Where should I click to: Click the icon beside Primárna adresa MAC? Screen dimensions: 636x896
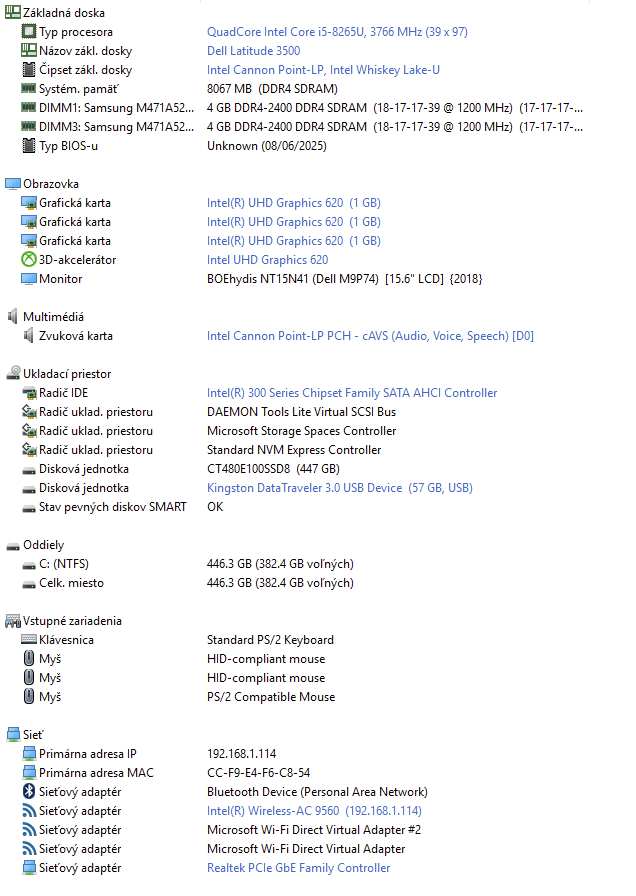click(29, 773)
